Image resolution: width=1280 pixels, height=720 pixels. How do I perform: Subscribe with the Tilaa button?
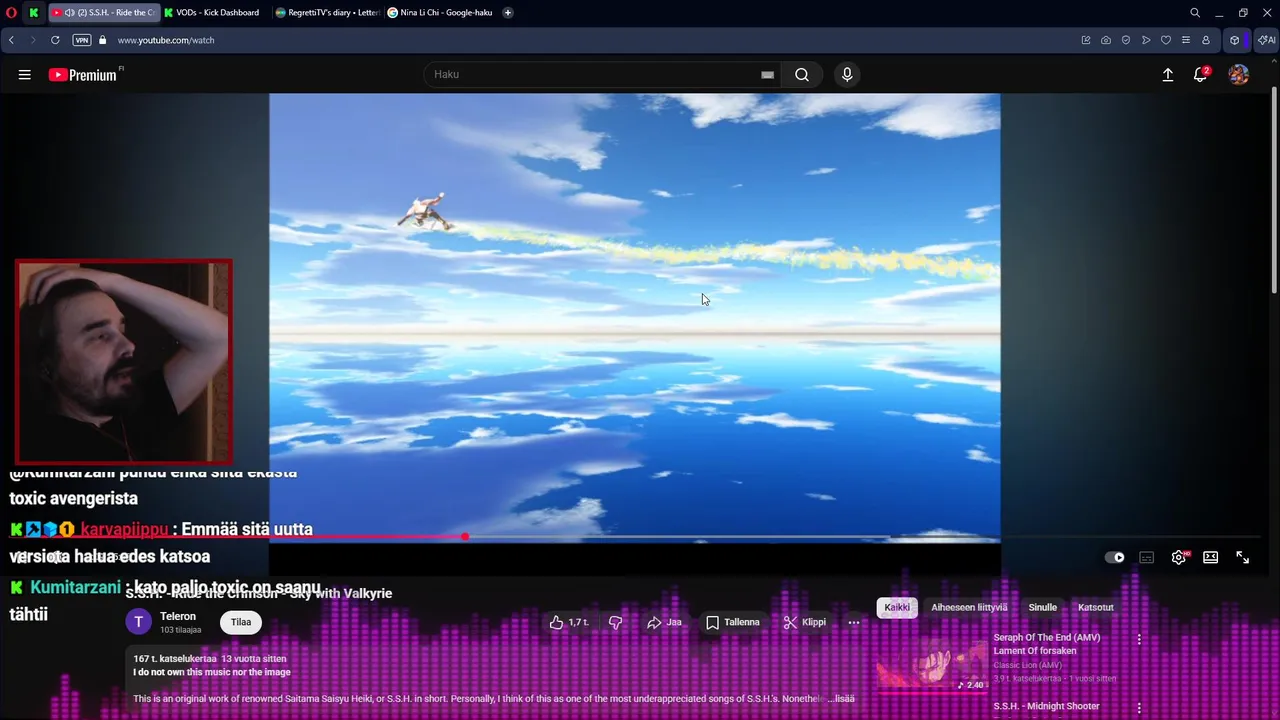(241, 622)
